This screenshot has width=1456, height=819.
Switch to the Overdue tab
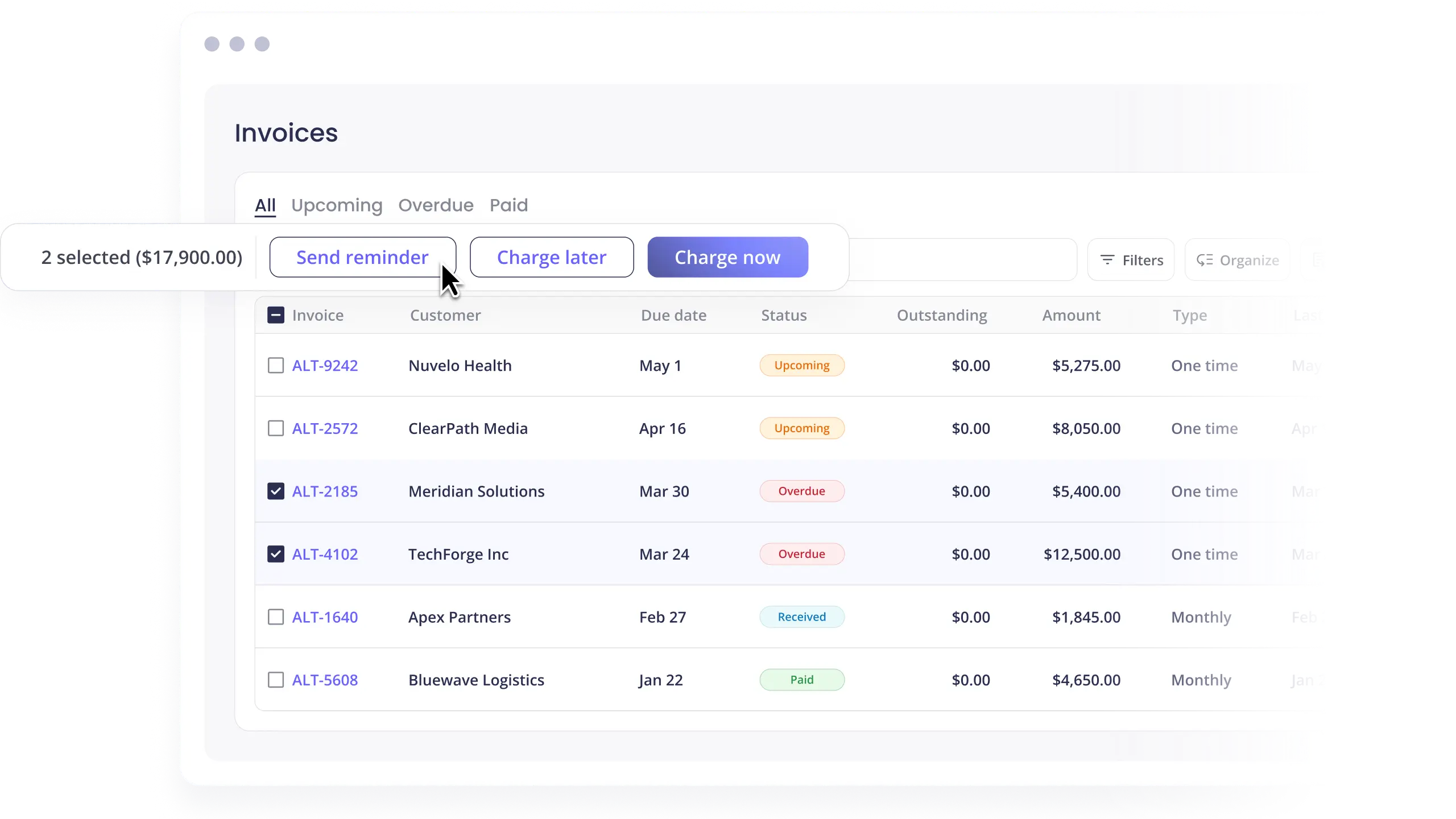click(436, 205)
